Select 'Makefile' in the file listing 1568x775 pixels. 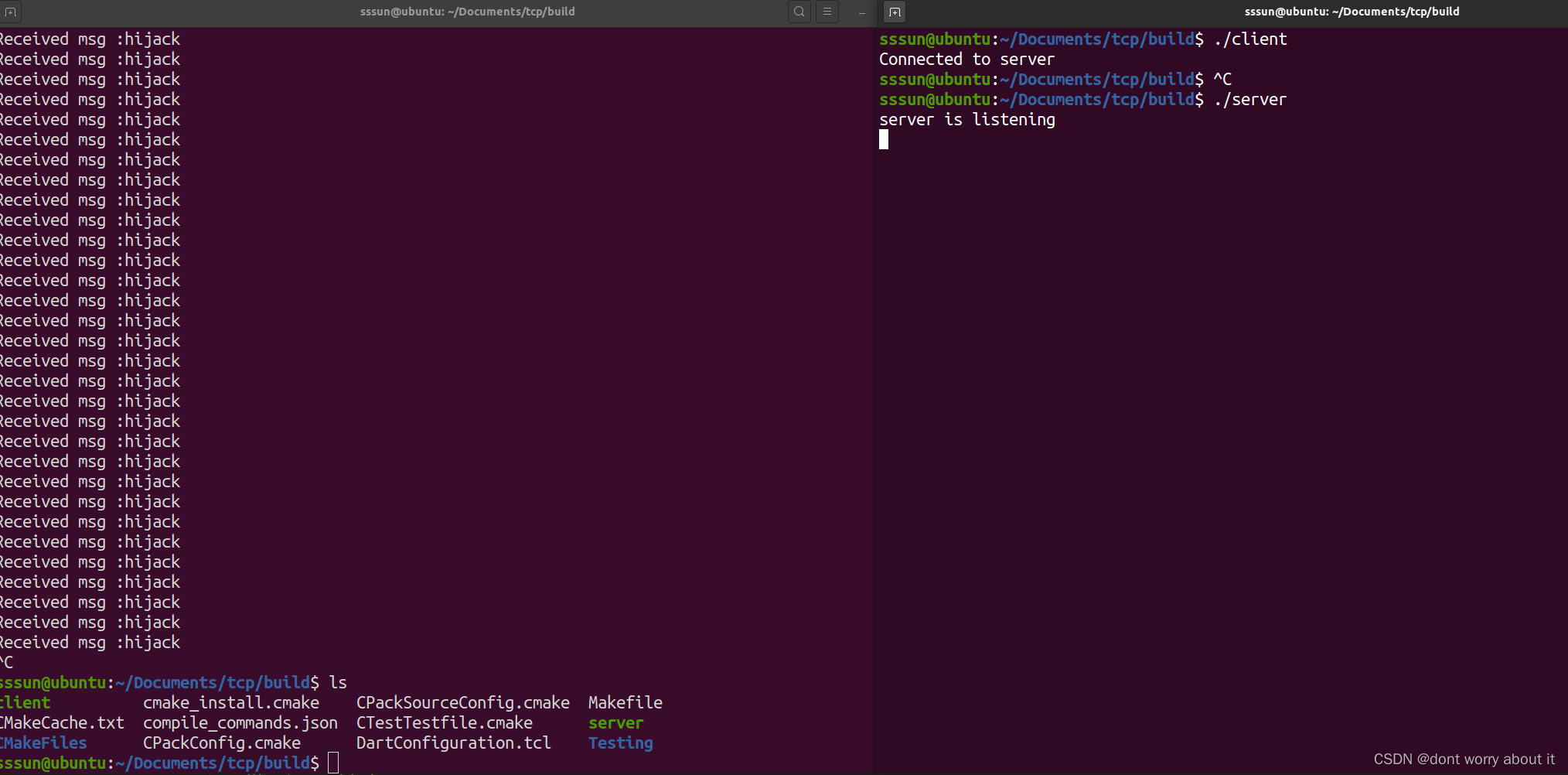click(x=625, y=702)
